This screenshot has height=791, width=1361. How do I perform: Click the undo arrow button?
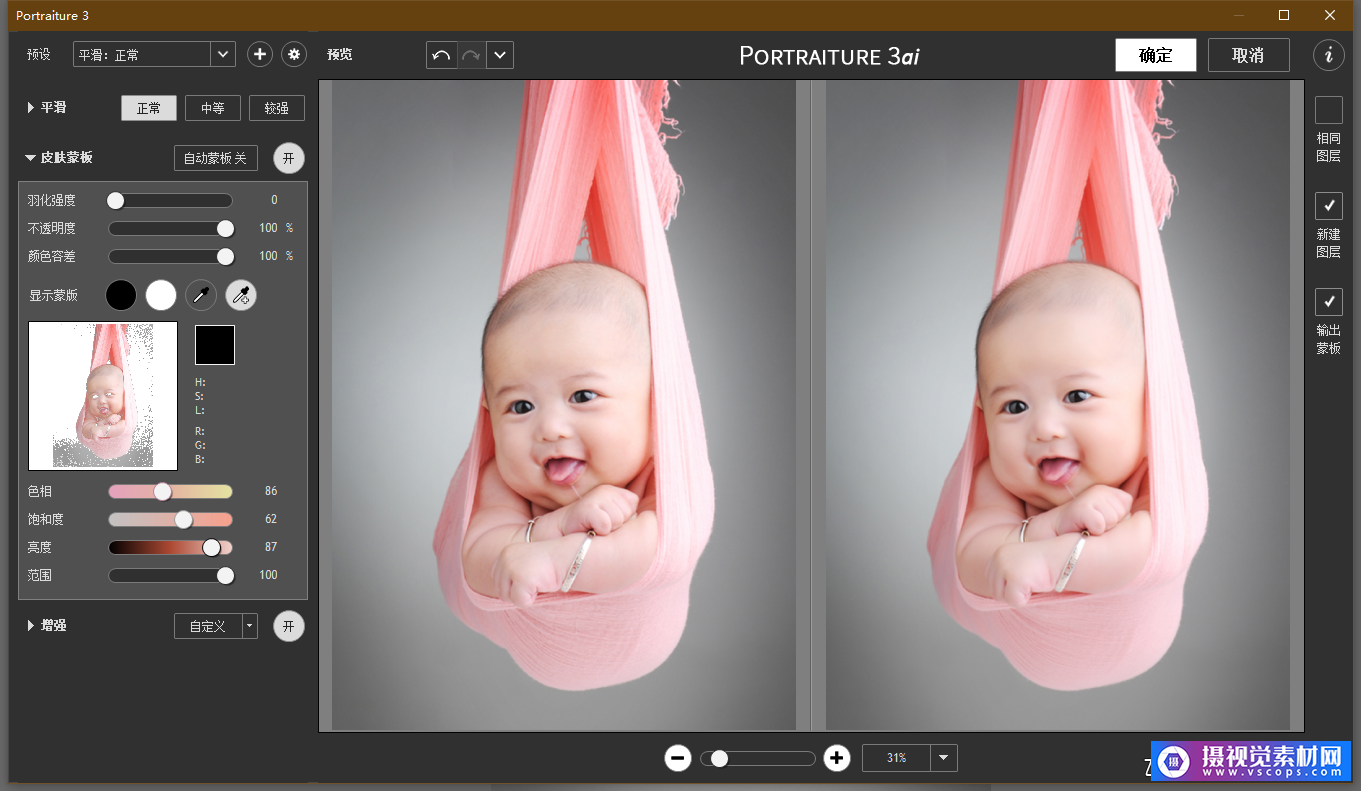441,55
